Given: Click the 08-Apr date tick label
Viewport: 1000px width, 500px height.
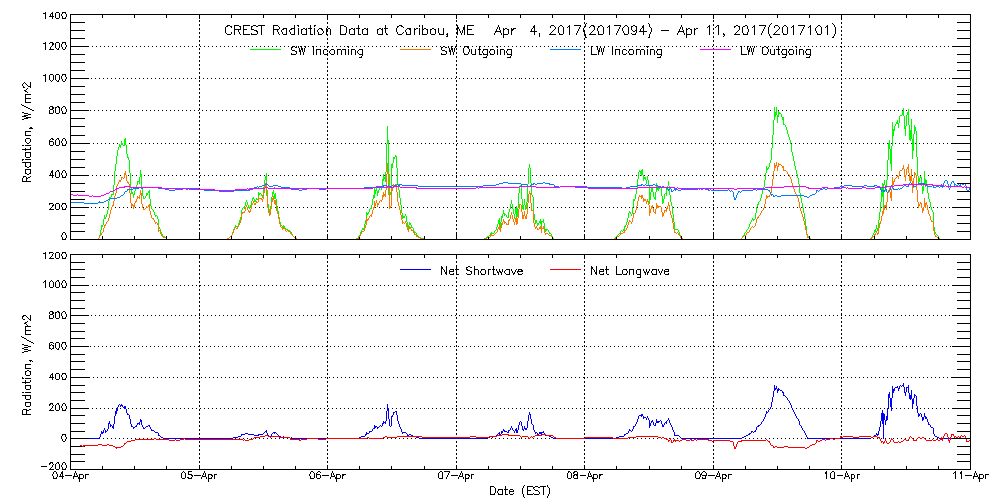Looking at the screenshot, I should click(x=585, y=477).
